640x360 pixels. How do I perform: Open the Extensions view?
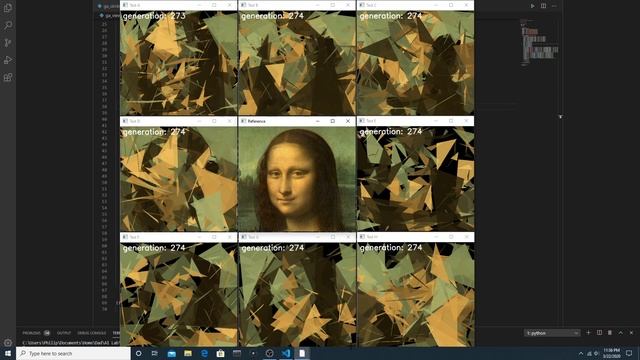click(x=8, y=77)
